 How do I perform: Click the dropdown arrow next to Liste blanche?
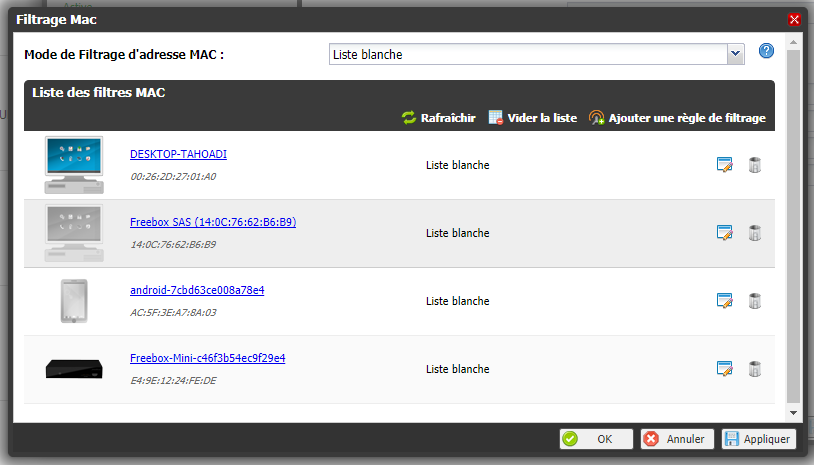tap(736, 54)
